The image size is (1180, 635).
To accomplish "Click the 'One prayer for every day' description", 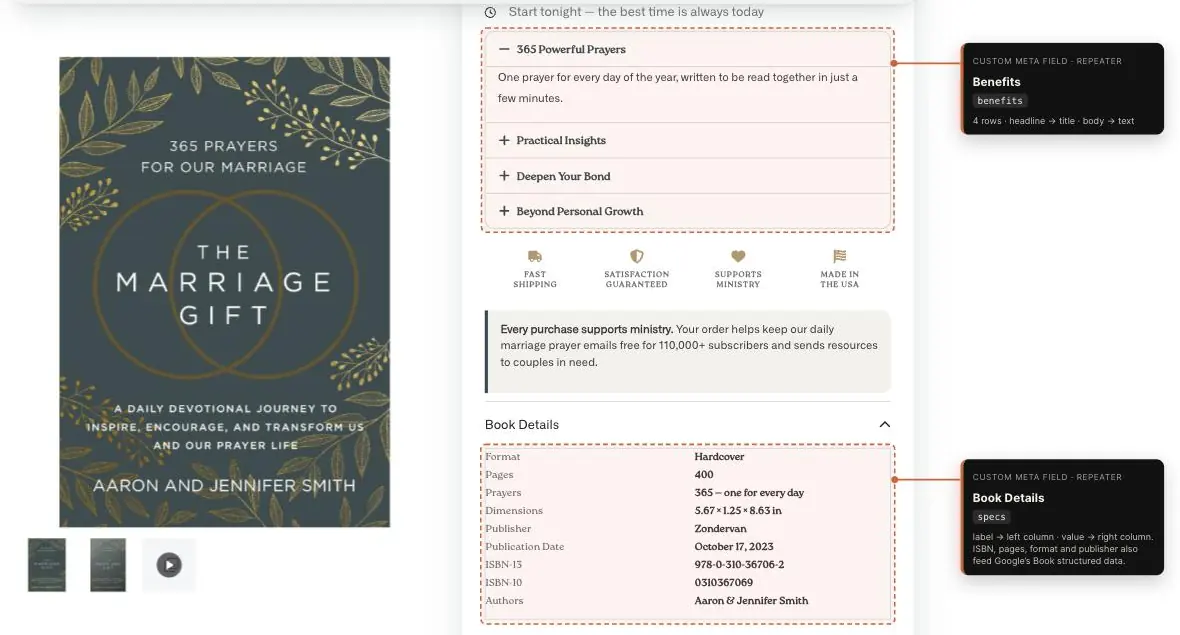I will point(677,87).
